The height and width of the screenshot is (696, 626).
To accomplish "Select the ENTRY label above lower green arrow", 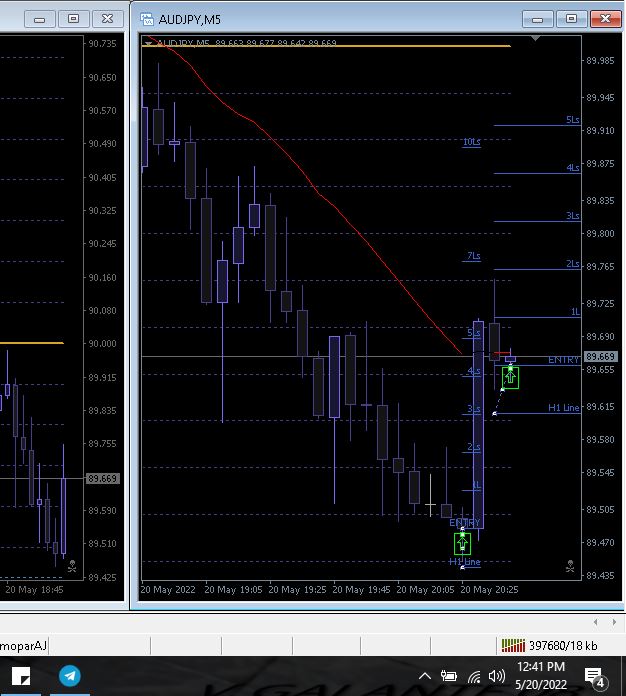I will (x=465, y=522).
